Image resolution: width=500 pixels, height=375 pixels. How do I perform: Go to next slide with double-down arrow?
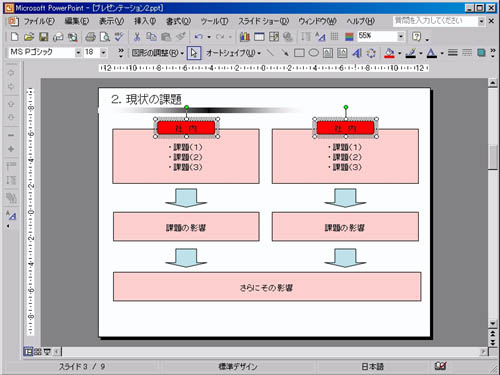[x=493, y=342]
